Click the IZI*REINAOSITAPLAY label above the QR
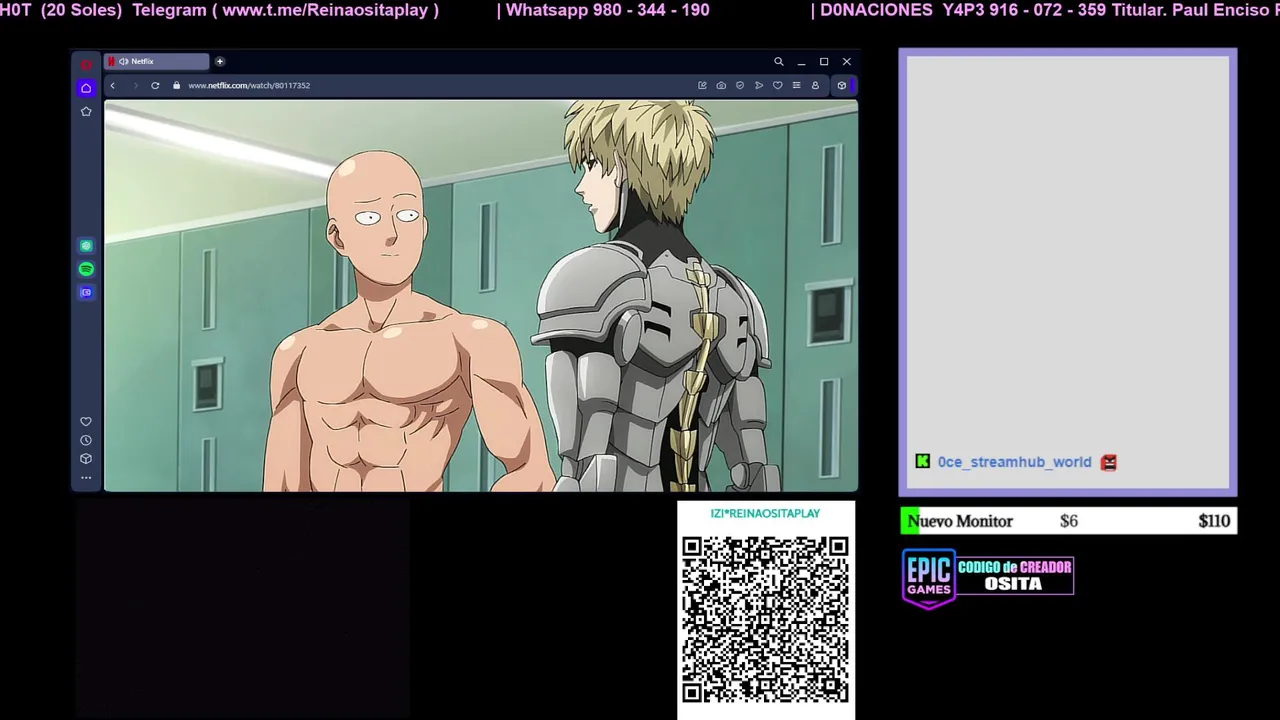 tap(765, 513)
